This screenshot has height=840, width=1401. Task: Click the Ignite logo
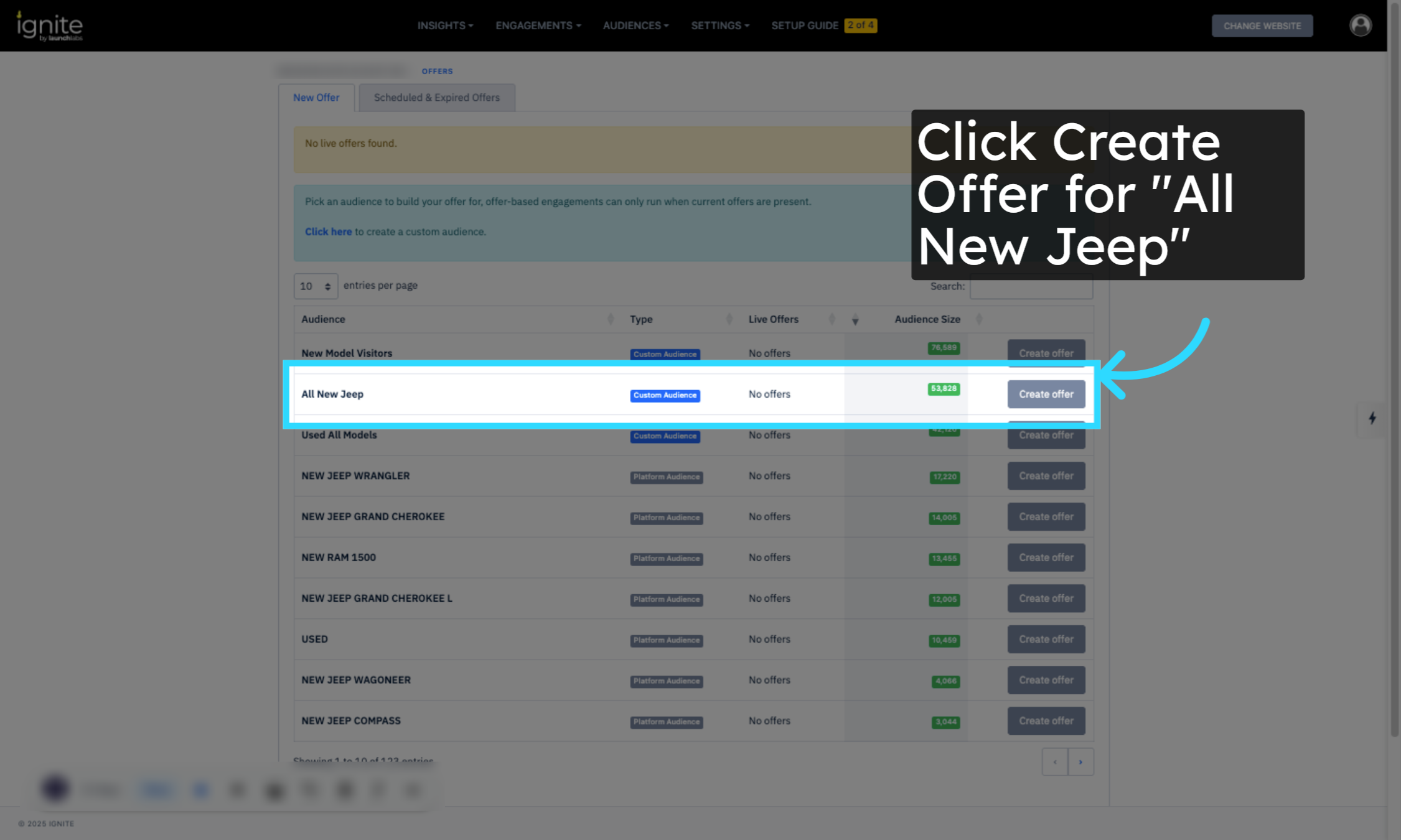point(49,26)
